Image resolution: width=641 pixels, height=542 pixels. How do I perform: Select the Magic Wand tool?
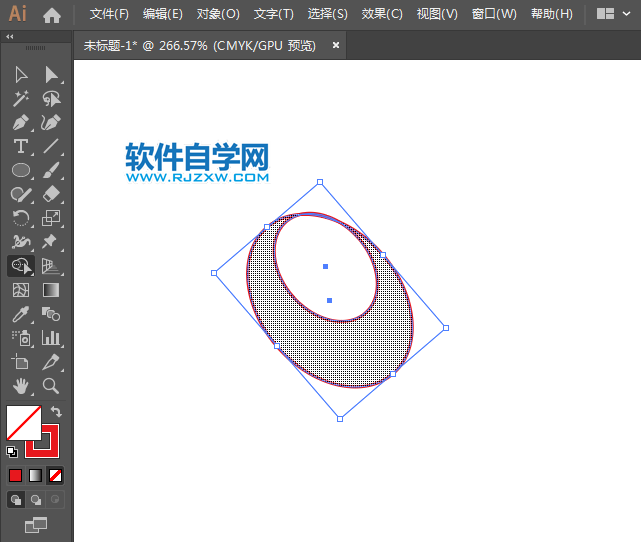point(20,99)
